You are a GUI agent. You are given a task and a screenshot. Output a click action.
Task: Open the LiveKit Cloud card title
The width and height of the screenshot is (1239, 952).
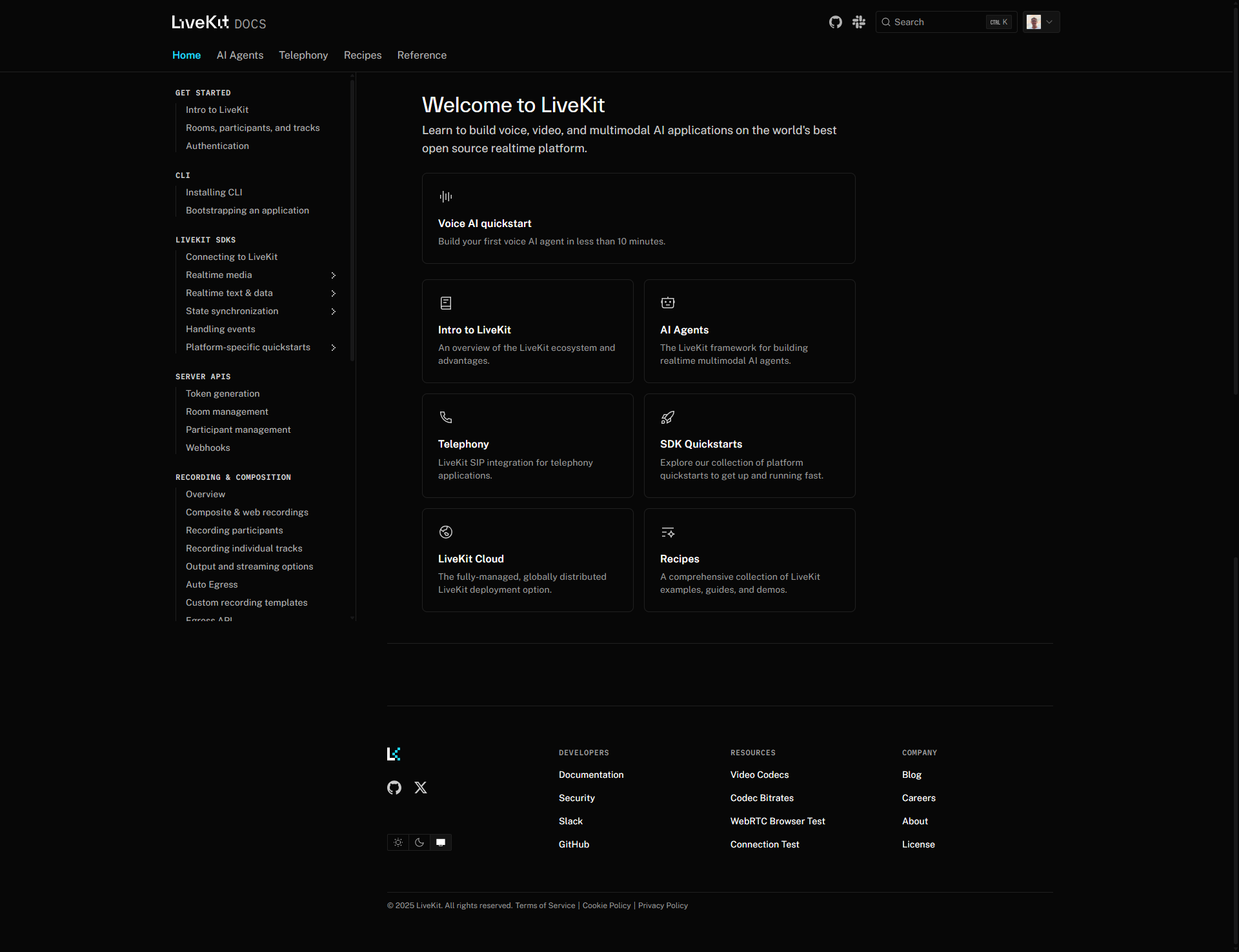pyautogui.click(x=471, y=559)
